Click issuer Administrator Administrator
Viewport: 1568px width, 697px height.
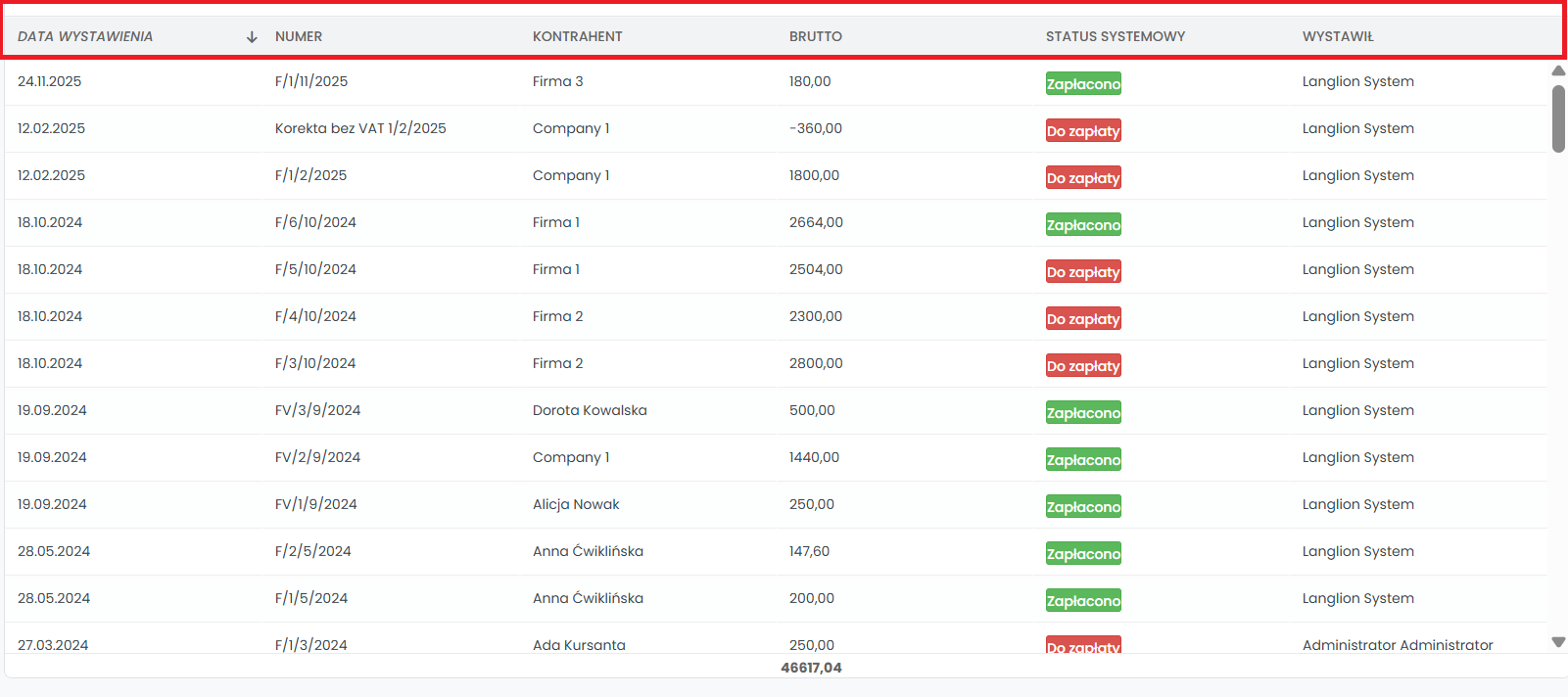(1398, 645)
